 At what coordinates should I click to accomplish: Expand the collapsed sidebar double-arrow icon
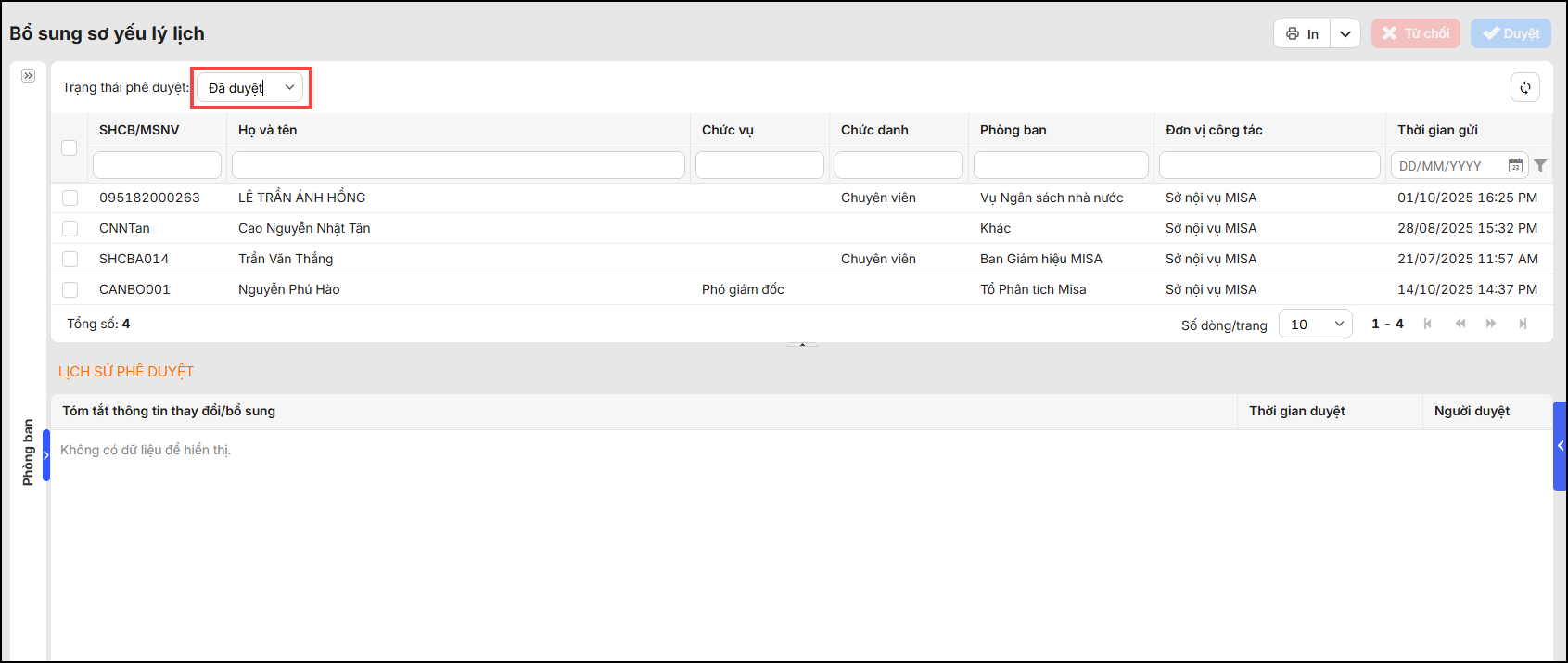pyautogui.click(x=28, y=75)
